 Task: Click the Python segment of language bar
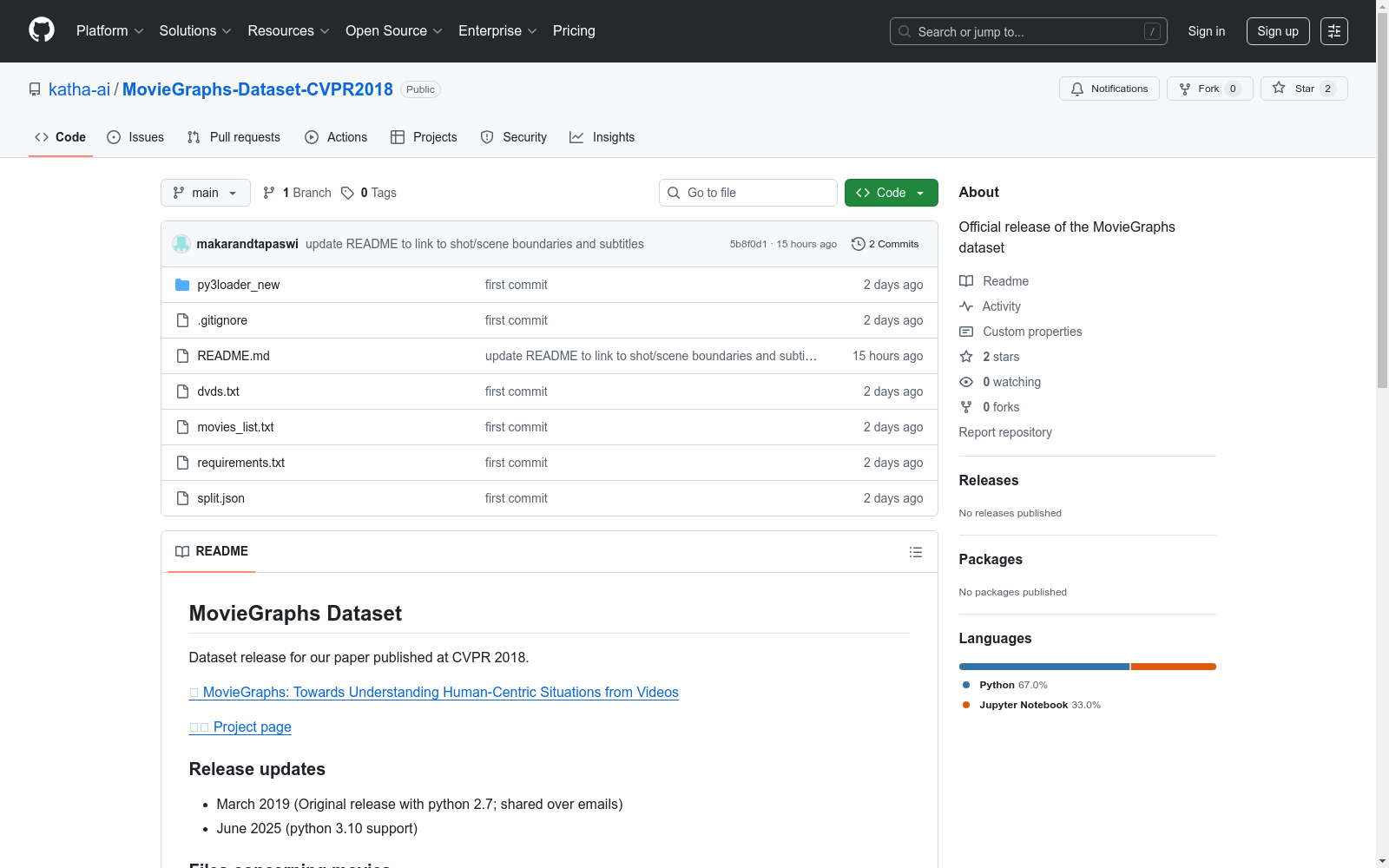1044,667
